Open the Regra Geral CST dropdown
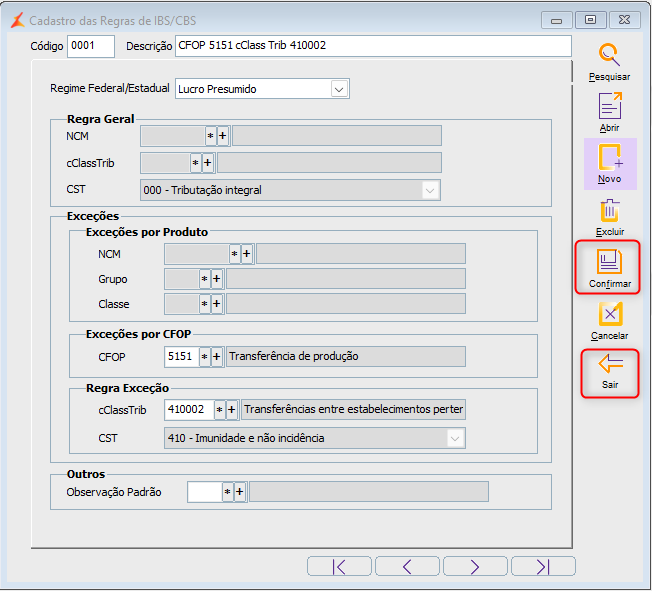Image resolution: width=652 pixels, height=591 pixels. [430, 190]
